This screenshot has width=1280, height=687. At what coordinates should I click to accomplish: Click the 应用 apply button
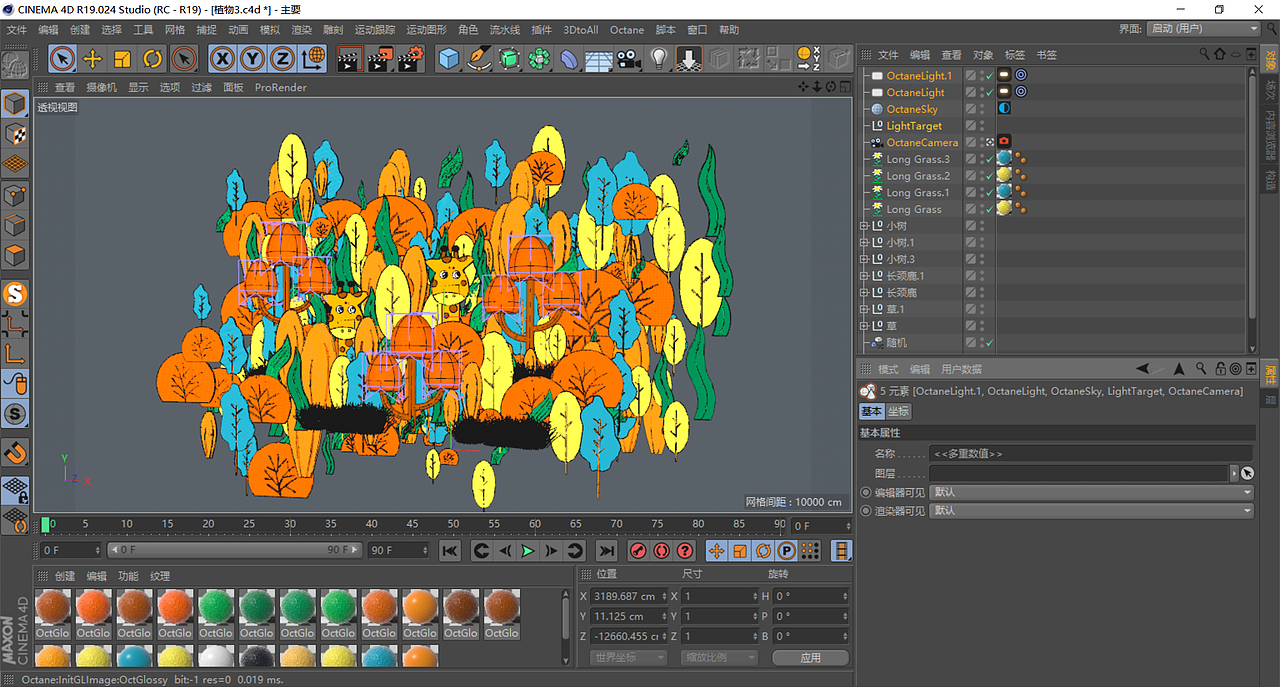pos(810,657)
